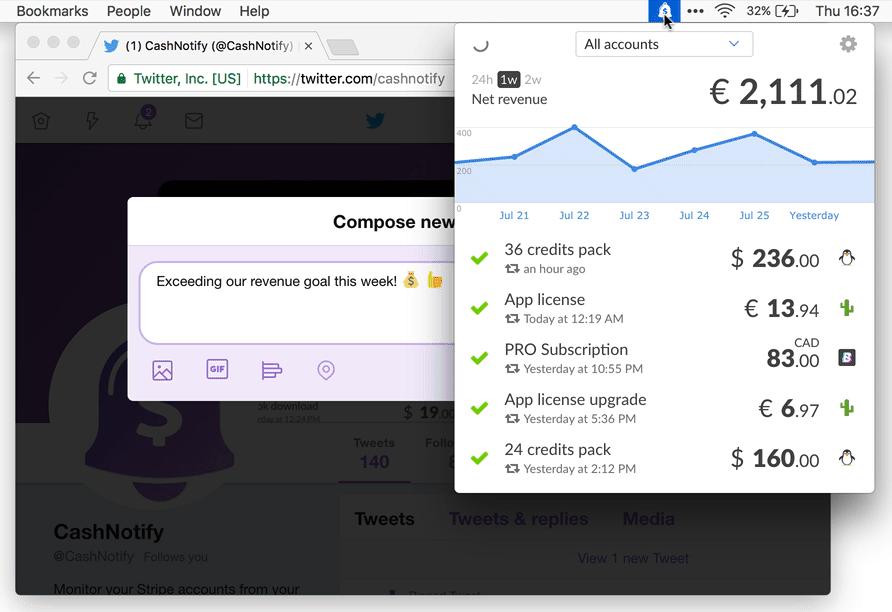This screenshot has width=892, height=612.
Task: Expand the All accounts dropdown
Action: (x=664, y=44)
